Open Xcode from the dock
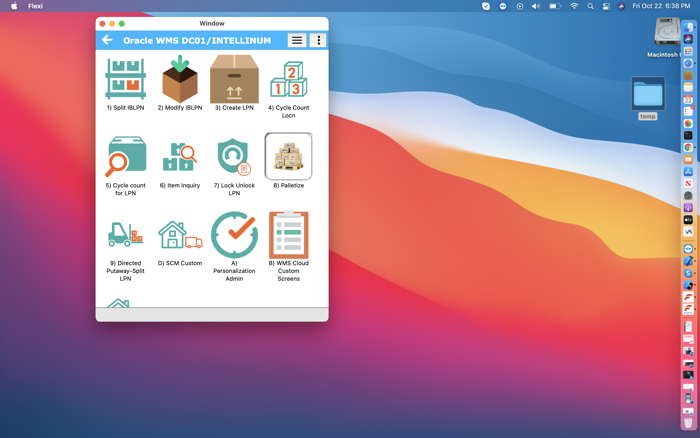The image size is (700, 438). click(x=688, y=261)
